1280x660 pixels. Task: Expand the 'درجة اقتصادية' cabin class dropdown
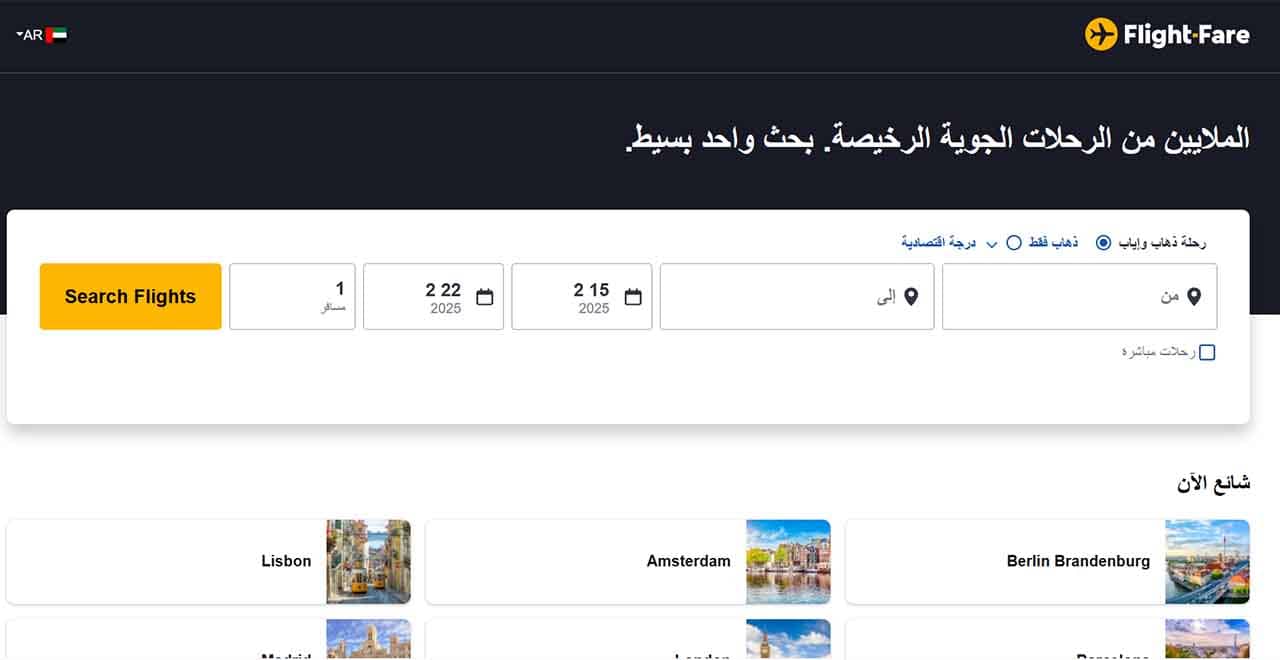(949, 243)
